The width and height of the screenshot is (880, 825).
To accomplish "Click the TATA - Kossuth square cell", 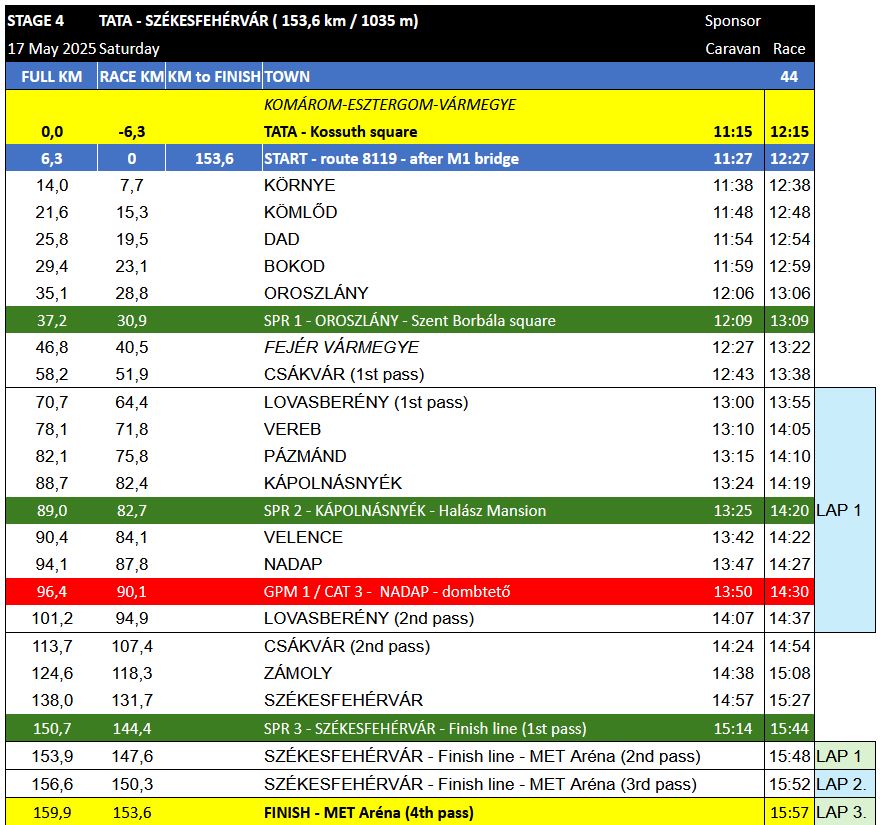I will point(340,132).
